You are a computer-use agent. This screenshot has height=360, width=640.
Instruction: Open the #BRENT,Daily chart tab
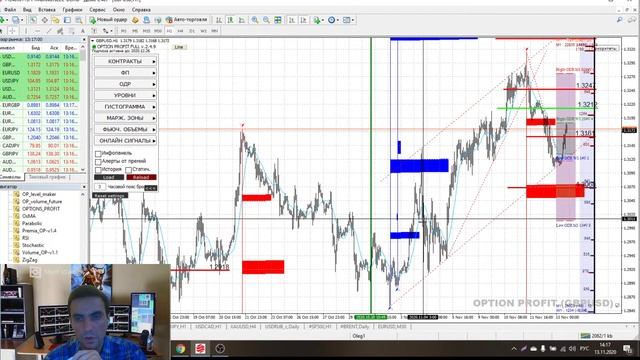(x=354, y=327)
